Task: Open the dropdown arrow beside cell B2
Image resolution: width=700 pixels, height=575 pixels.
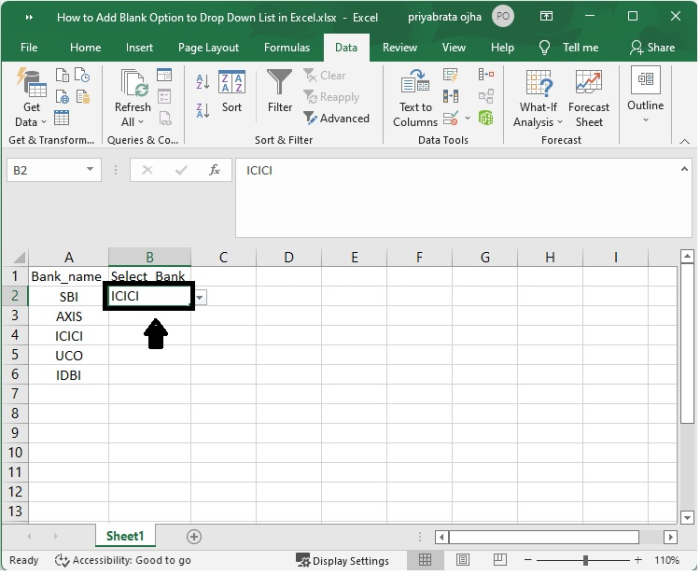Action: [x=200, y=297]
